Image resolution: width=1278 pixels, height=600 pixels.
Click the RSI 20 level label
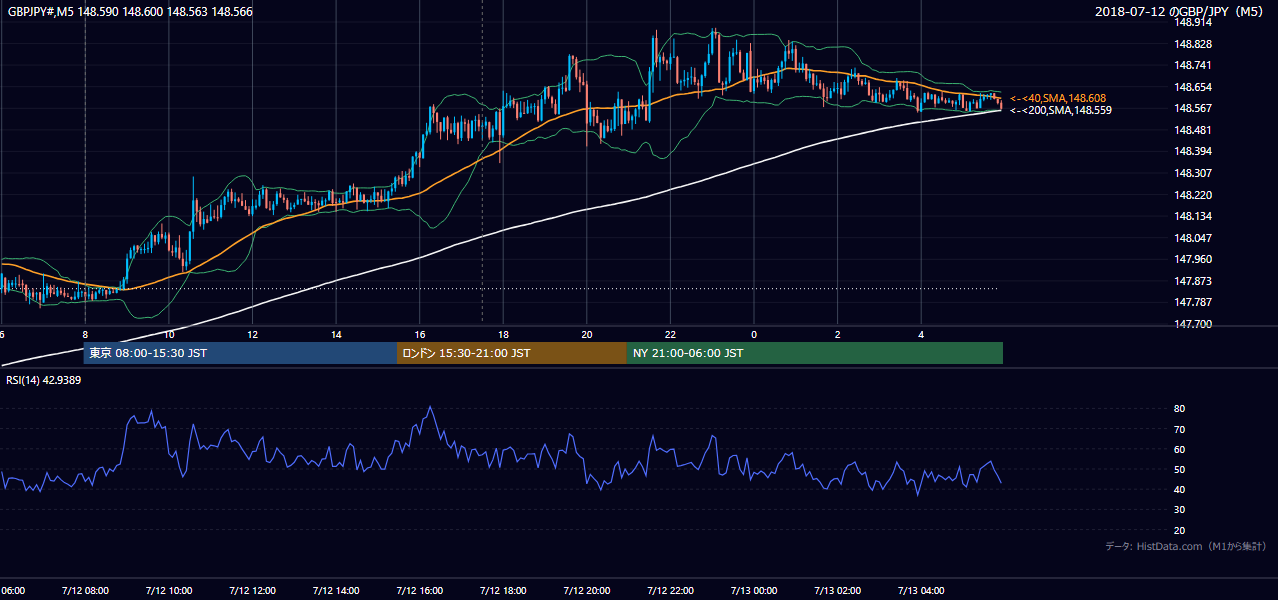pyautogui.click(x=1179, y=530)
